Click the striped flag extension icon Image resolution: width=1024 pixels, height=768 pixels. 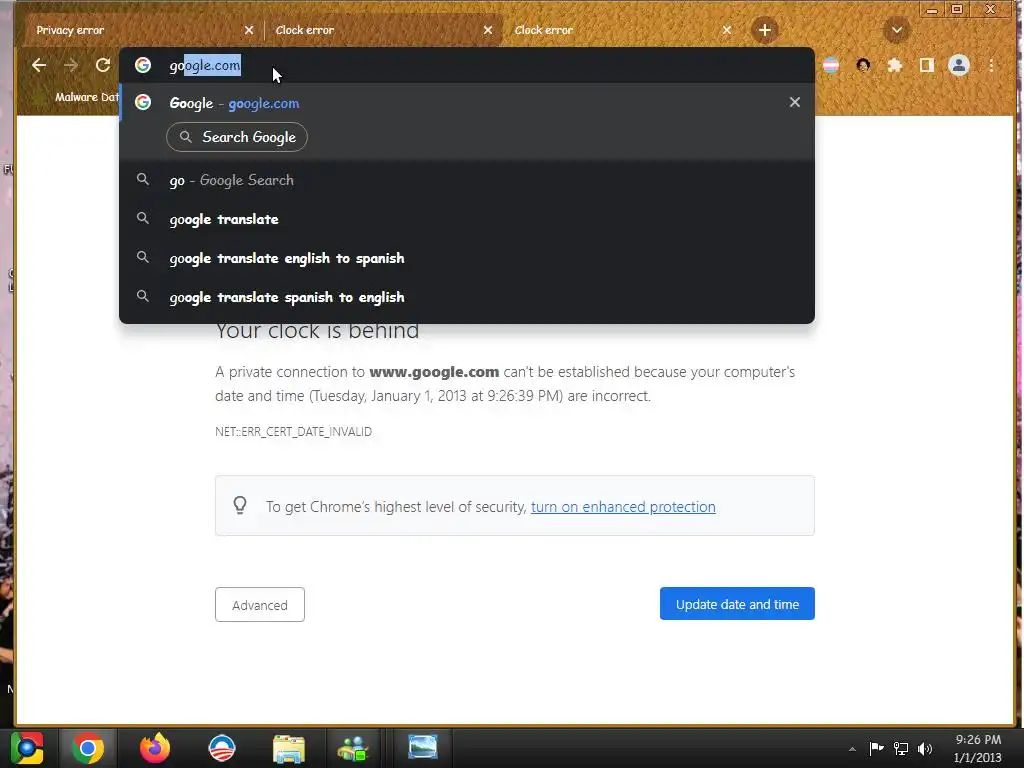831,65
